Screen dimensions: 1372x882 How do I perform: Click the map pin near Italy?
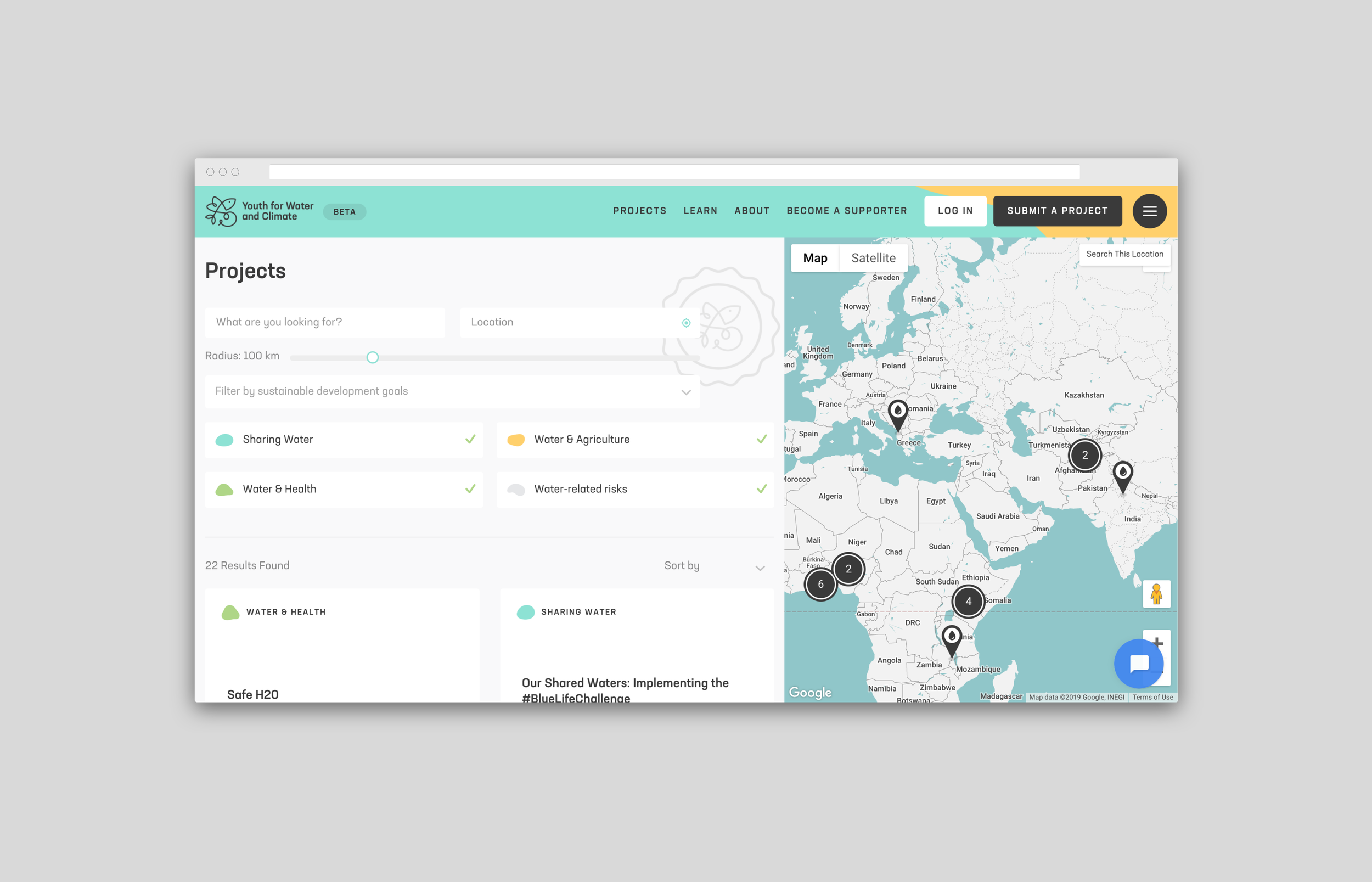[x=898, y=415]
